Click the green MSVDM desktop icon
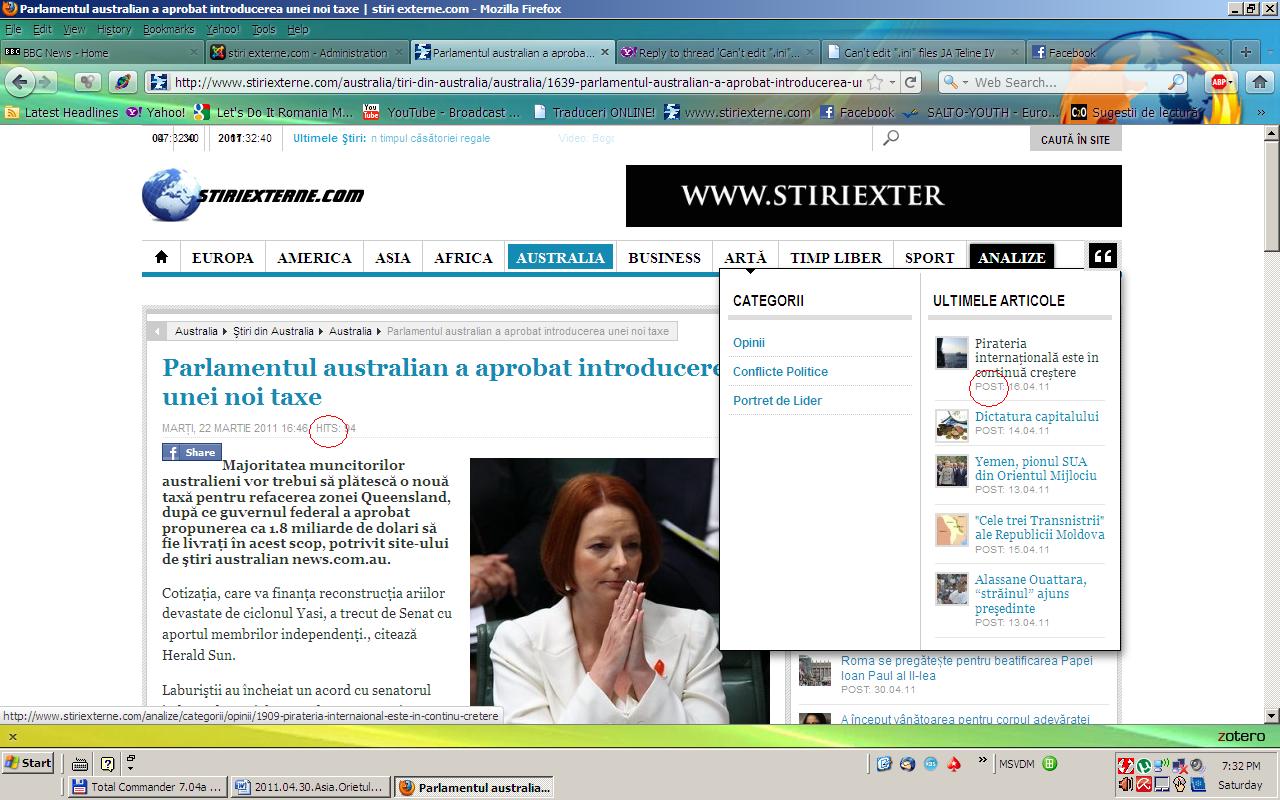This screenshot has width=1280, height=800. 1050,764
